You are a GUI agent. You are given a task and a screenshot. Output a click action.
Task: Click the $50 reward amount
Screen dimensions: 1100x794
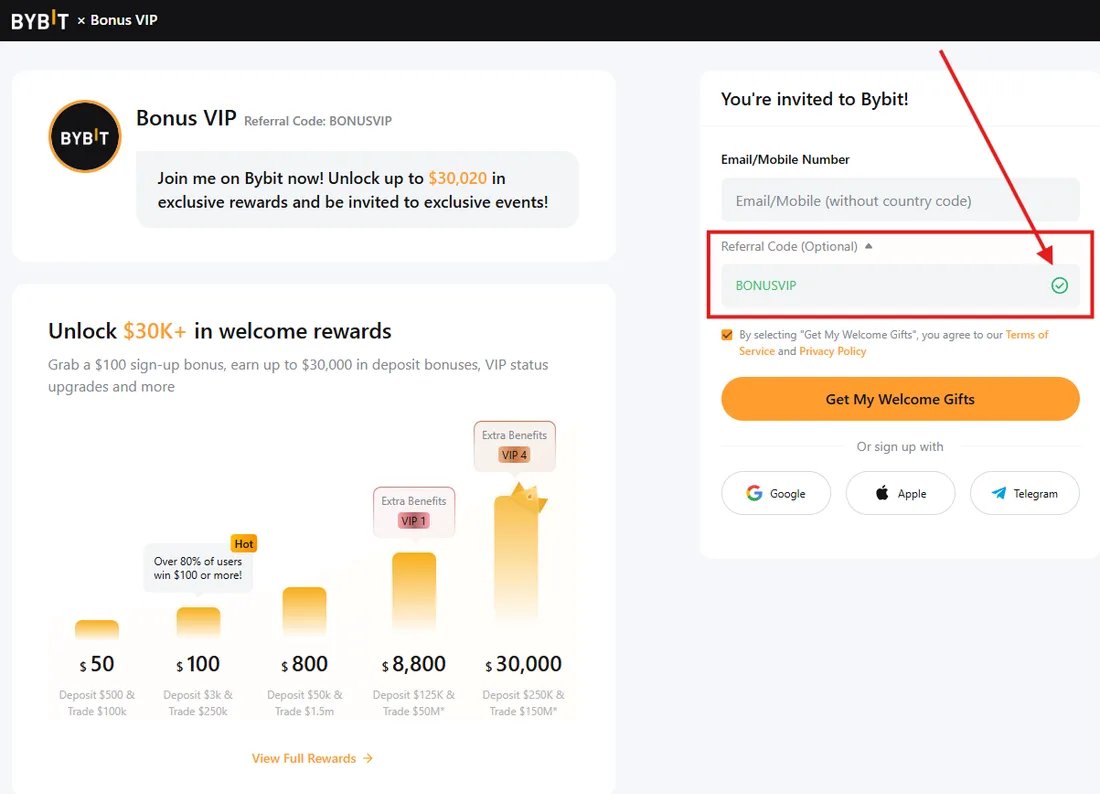click(x=97, y=664)
